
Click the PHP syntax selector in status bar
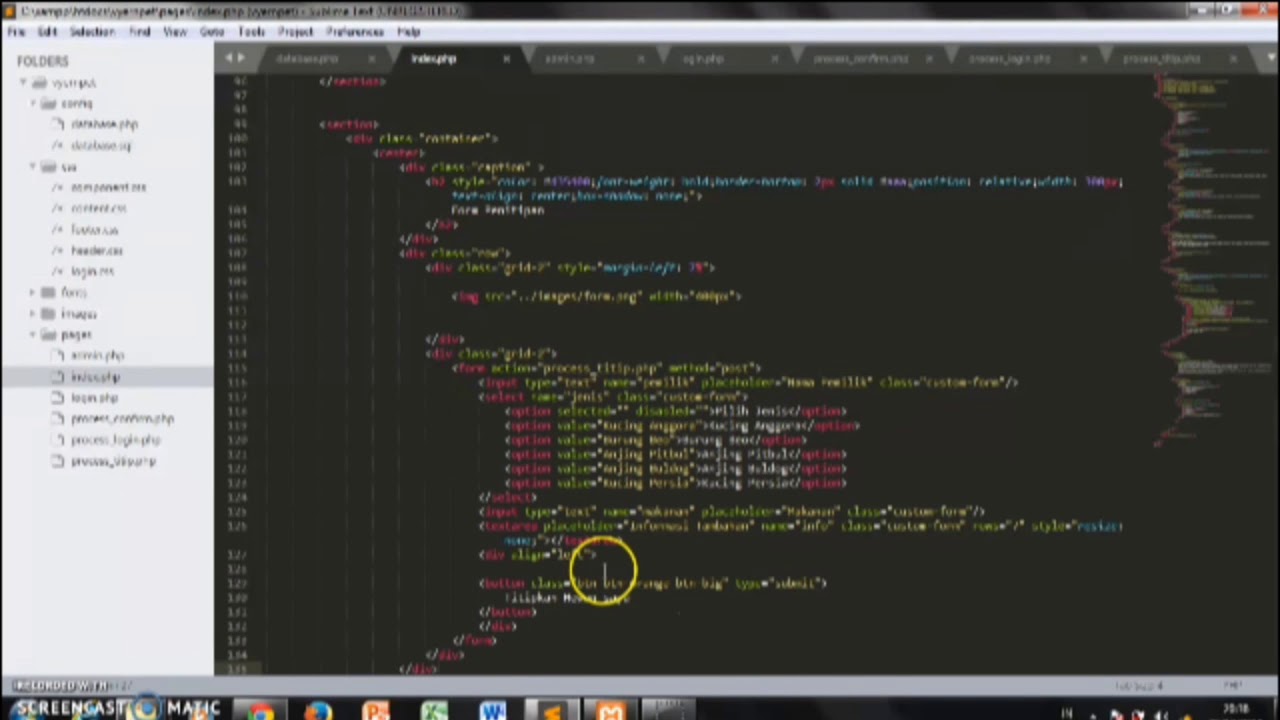(x=1233, y=686)
